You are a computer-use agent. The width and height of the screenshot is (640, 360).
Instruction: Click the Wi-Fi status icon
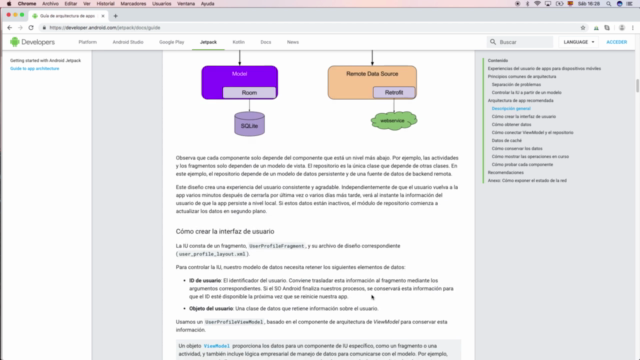pos(537,4)
